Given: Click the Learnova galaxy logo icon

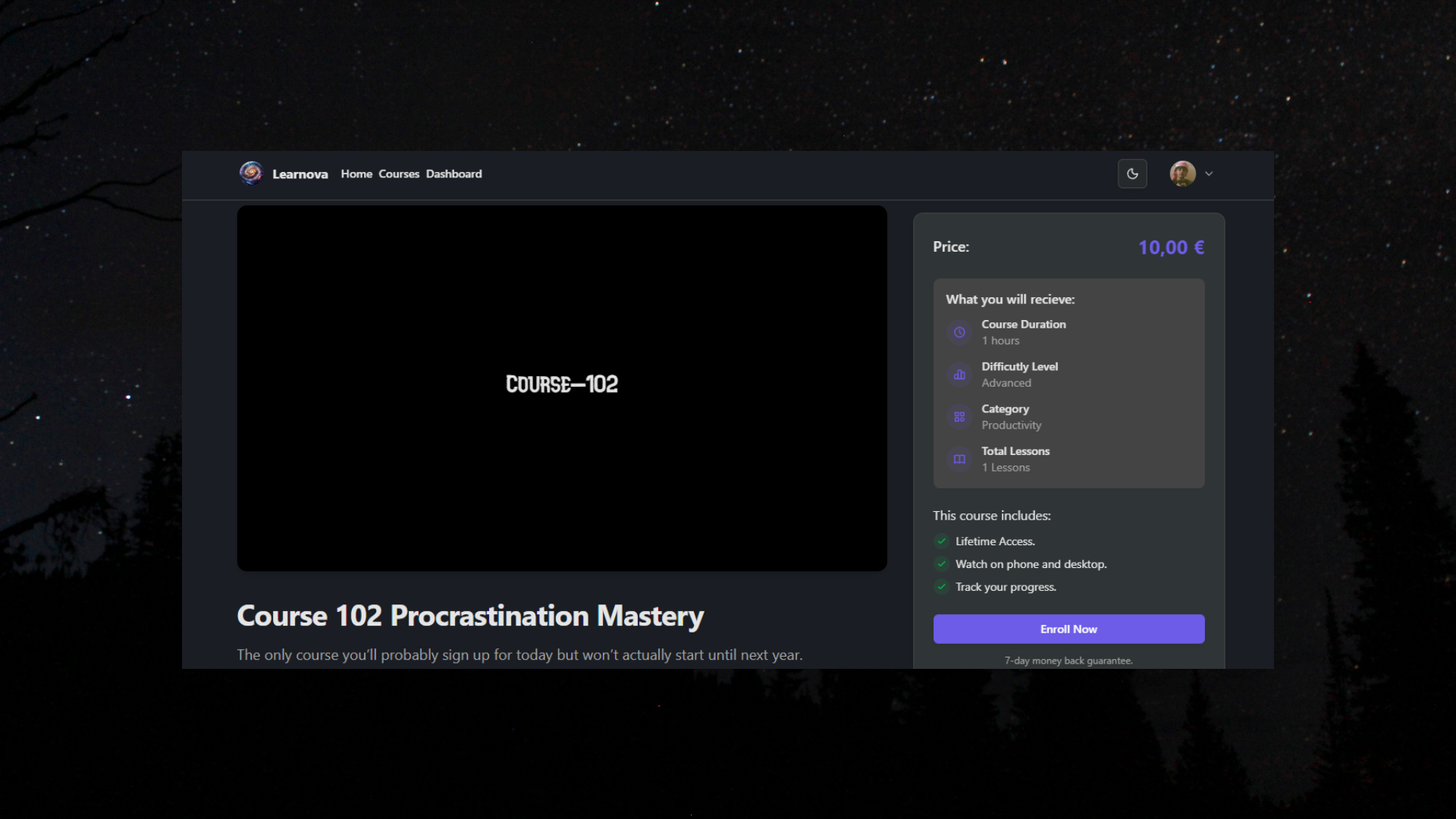Looking at the screenshot, I should click(251, 174).
